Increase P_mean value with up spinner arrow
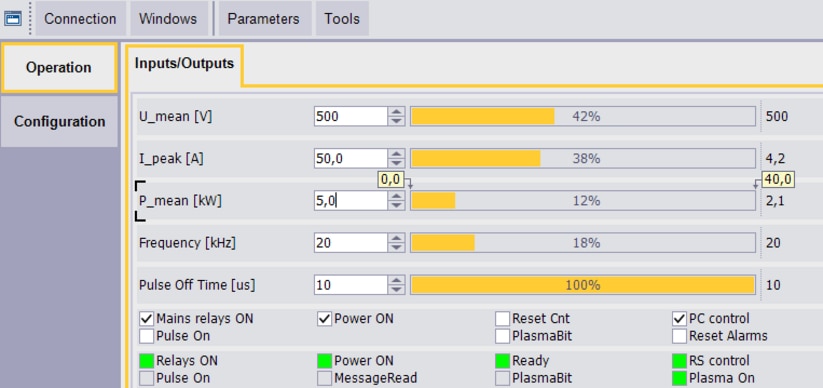The width and height of the screenshot is (823, 388). 397,195
